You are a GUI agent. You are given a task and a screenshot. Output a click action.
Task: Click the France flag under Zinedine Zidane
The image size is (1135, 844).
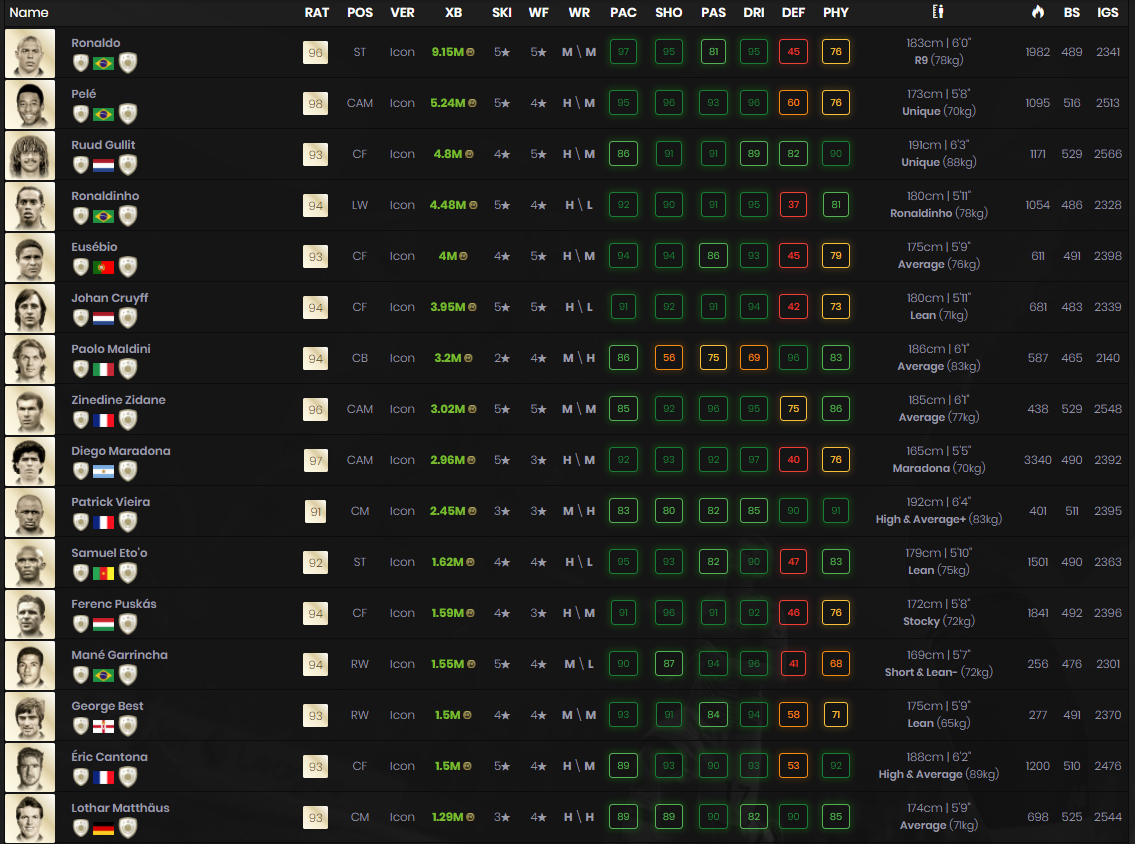click(x=104, y=421)
